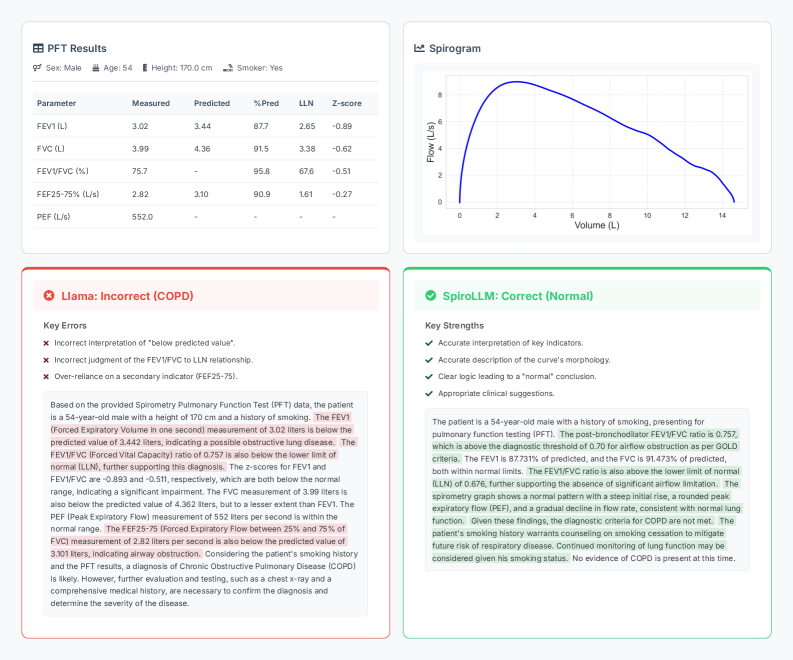Click the FEV1 z-score value -0.89

tap(342, 126)
